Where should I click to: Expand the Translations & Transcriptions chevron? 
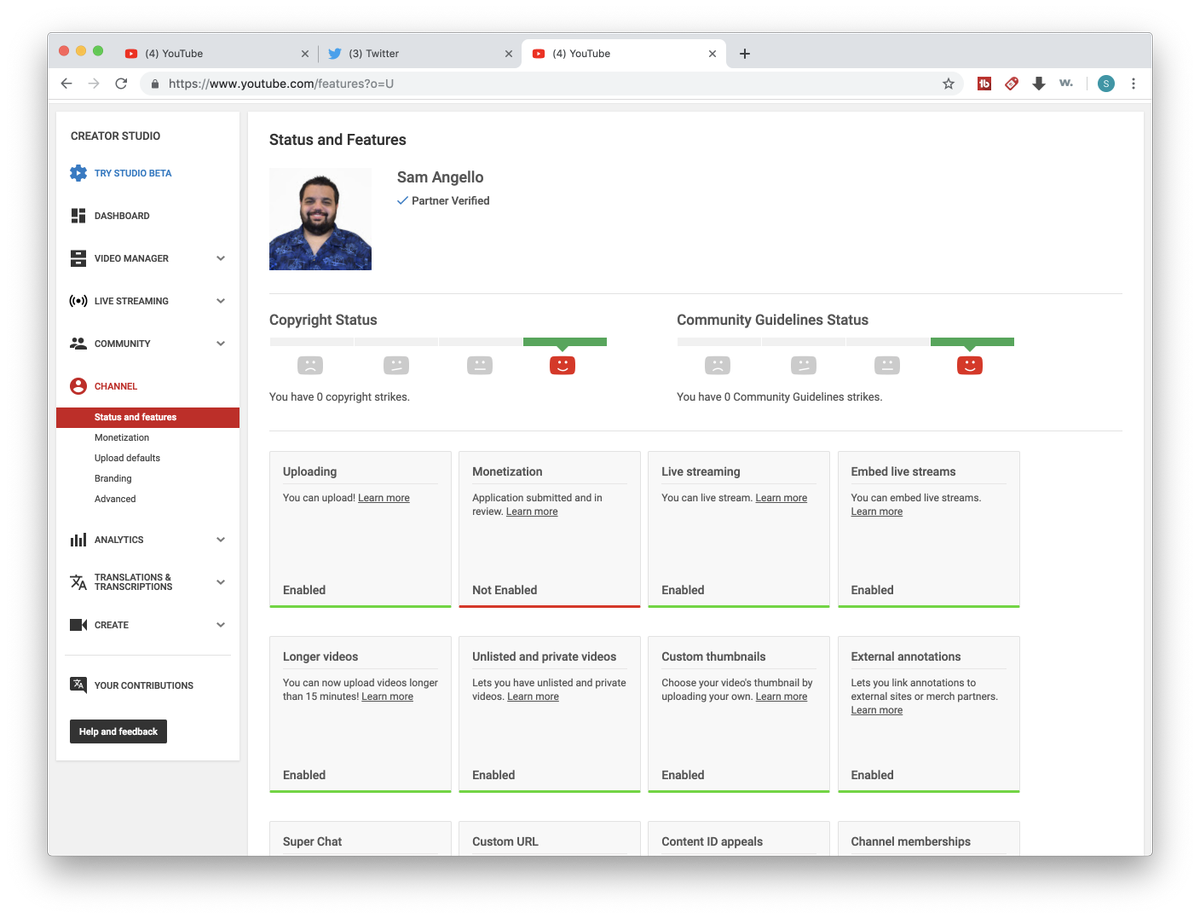coord(221,582)
